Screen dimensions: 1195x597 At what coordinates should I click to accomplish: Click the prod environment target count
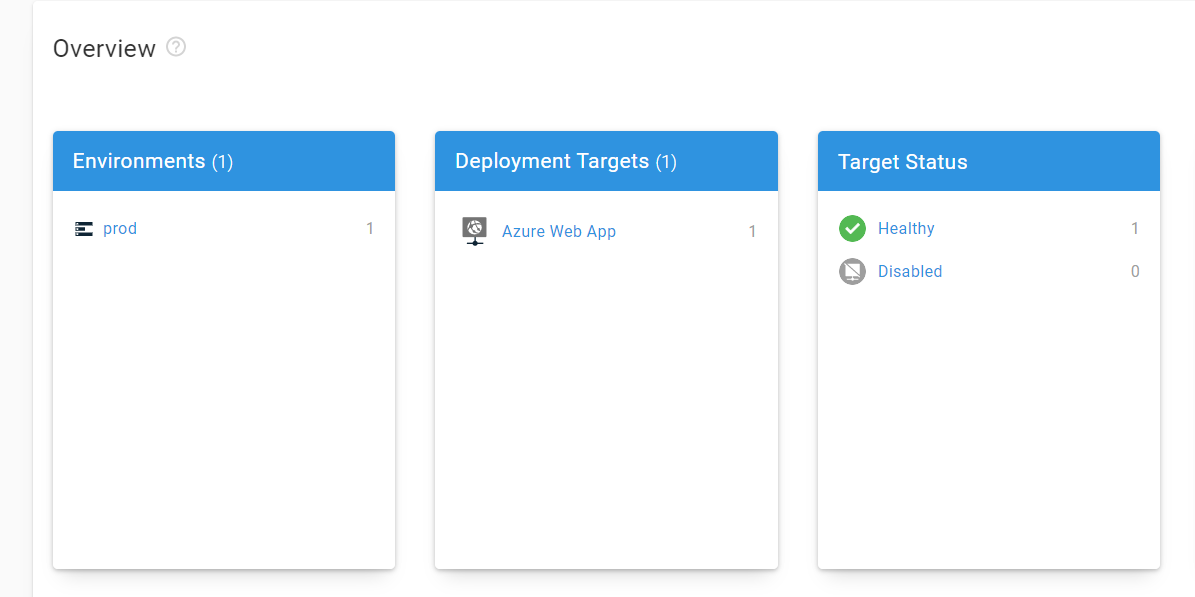click(x=369, y=229)
